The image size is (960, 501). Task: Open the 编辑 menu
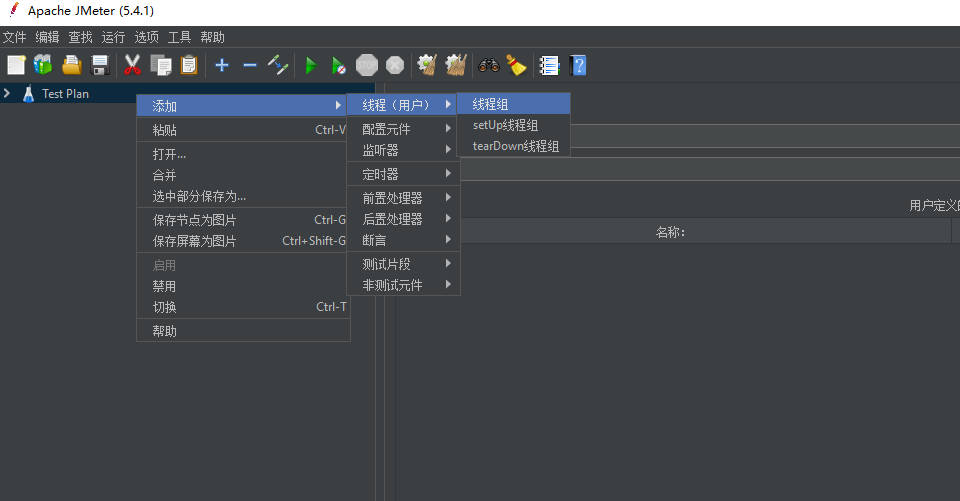click(47, 37)
